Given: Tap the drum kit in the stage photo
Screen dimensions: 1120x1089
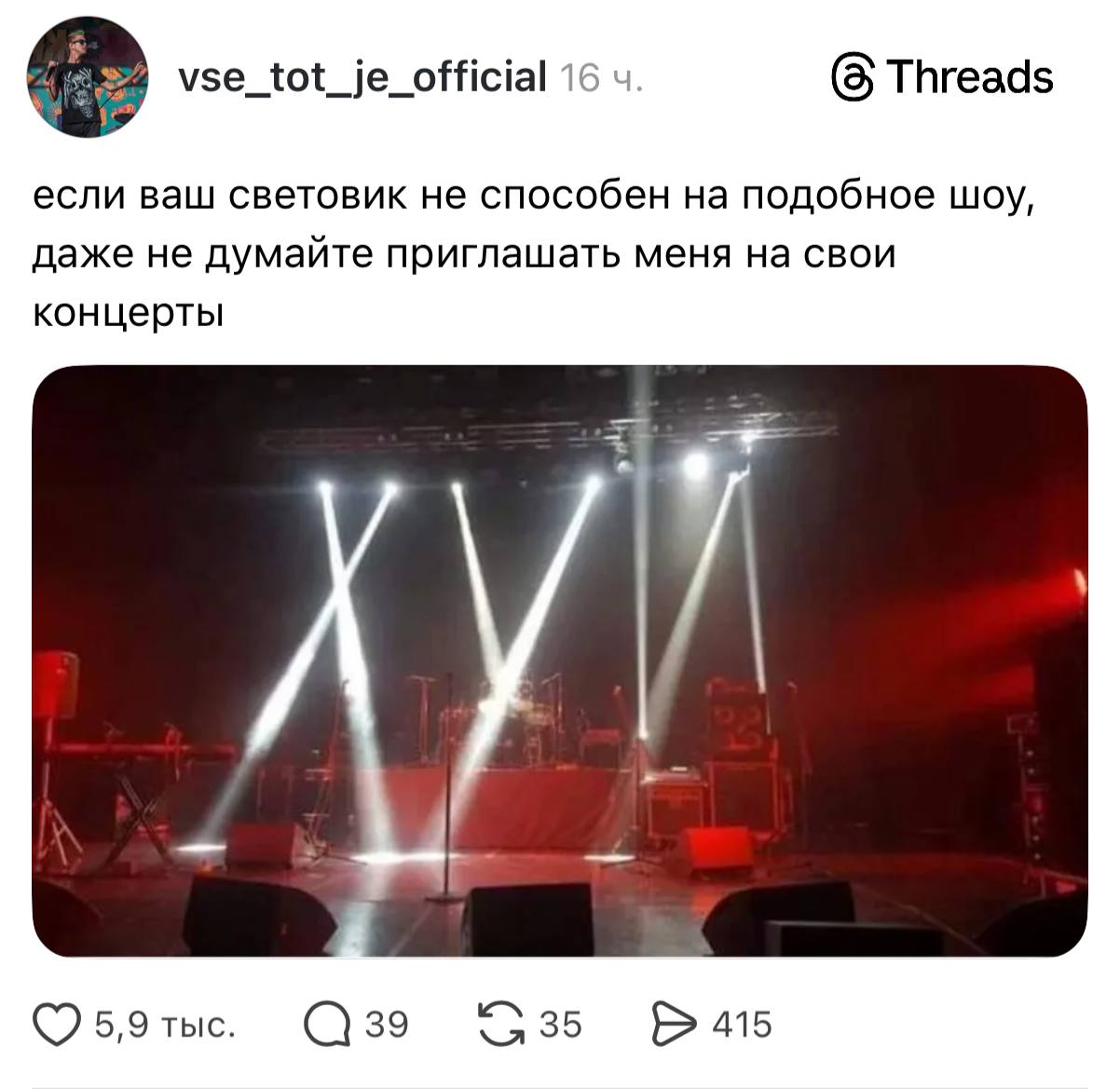Looking at the screenshot, I should click(x=522, y=713).
